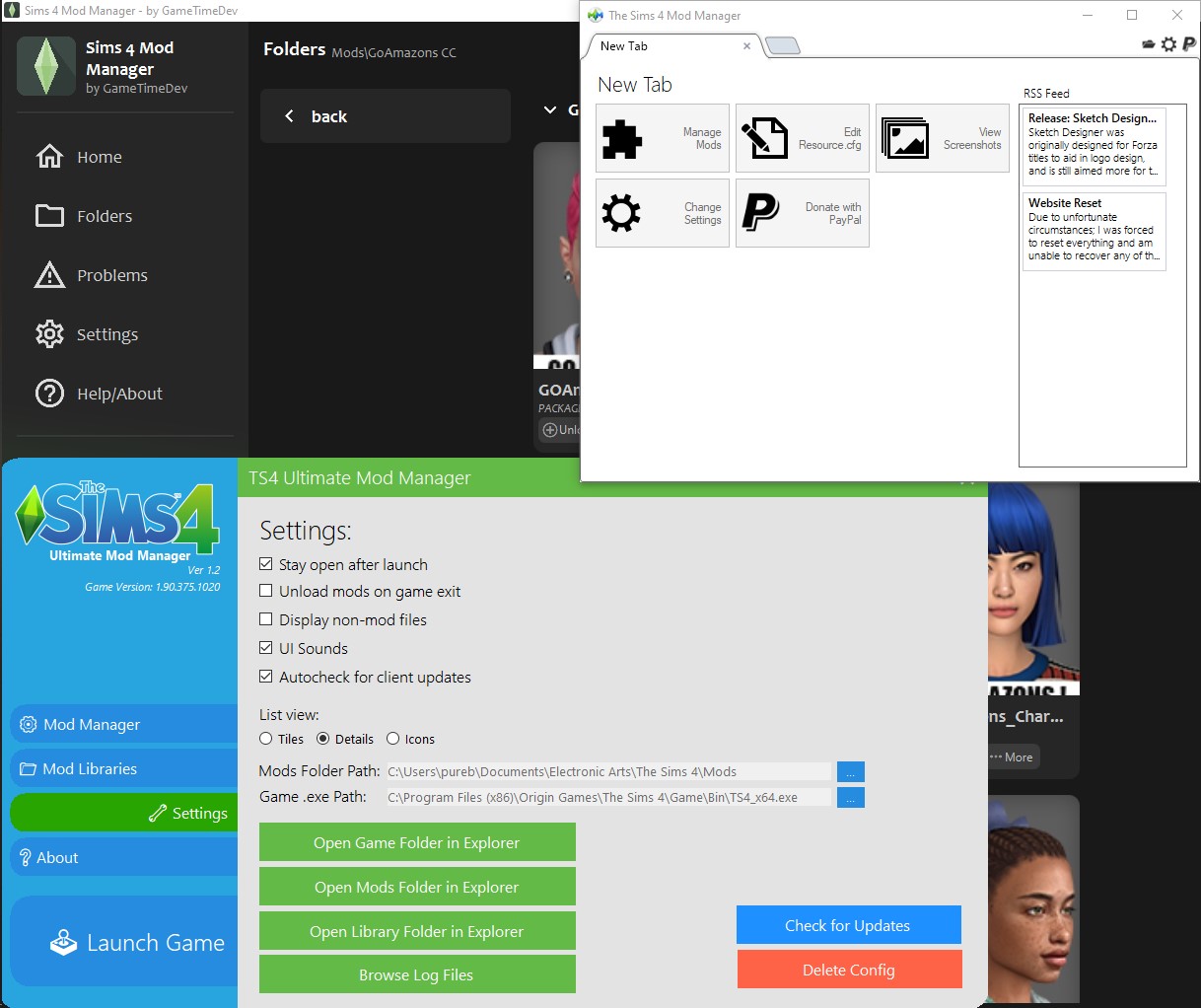1201x1008 pixels.
Task: Add a new tab in Sims 4 Mod Manager
Action: tap(782, 46)
